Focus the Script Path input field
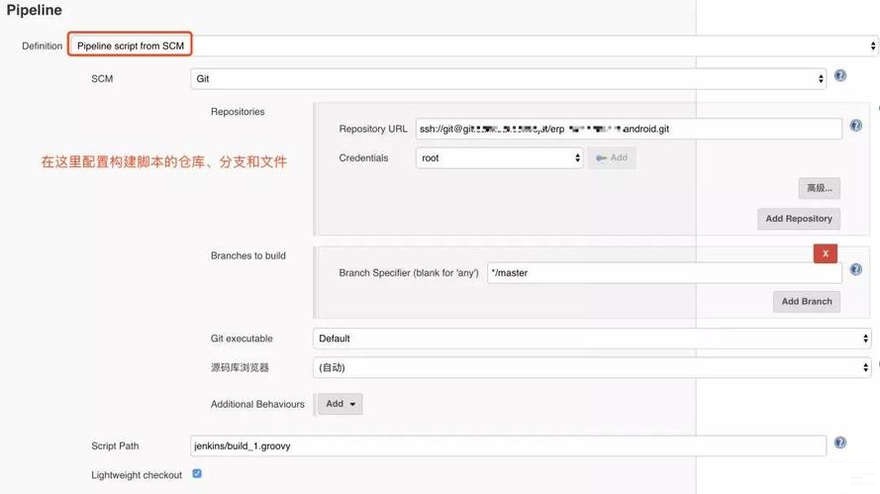The image size is (880, 494). click(508, 446)
